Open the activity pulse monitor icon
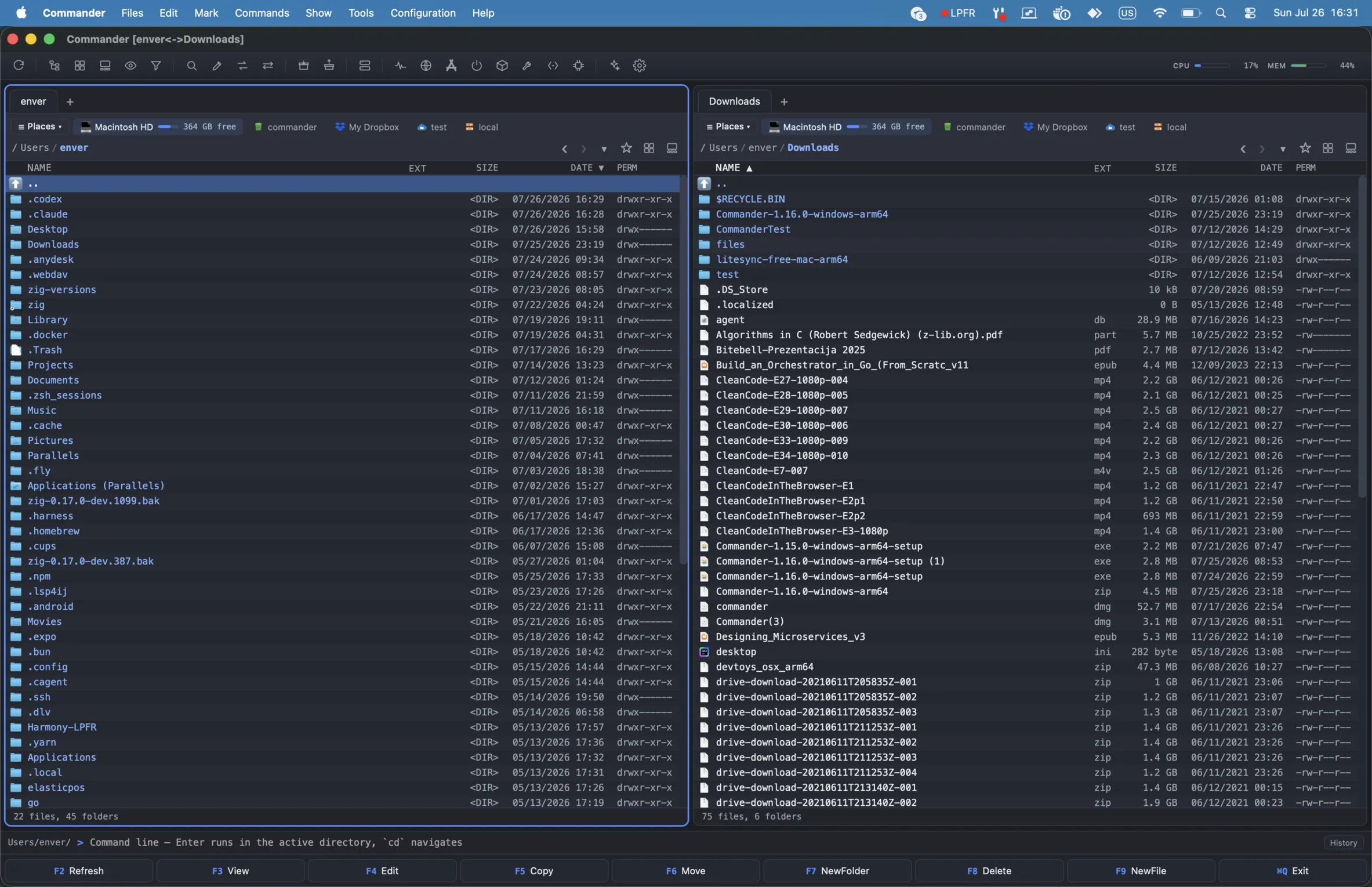Viewport: 1372px width, 887px height. point(400,66)
